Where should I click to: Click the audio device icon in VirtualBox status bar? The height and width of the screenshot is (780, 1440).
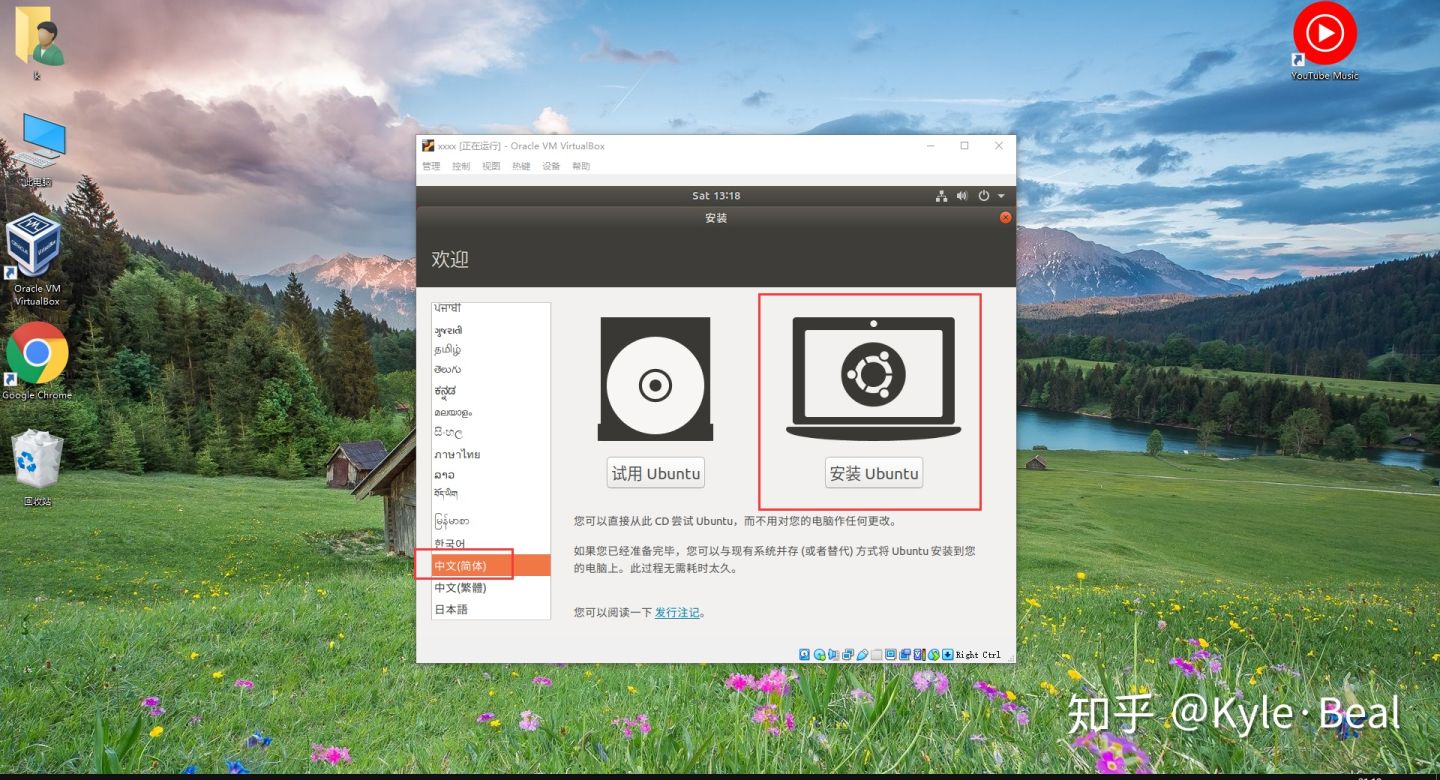[834, 654]
